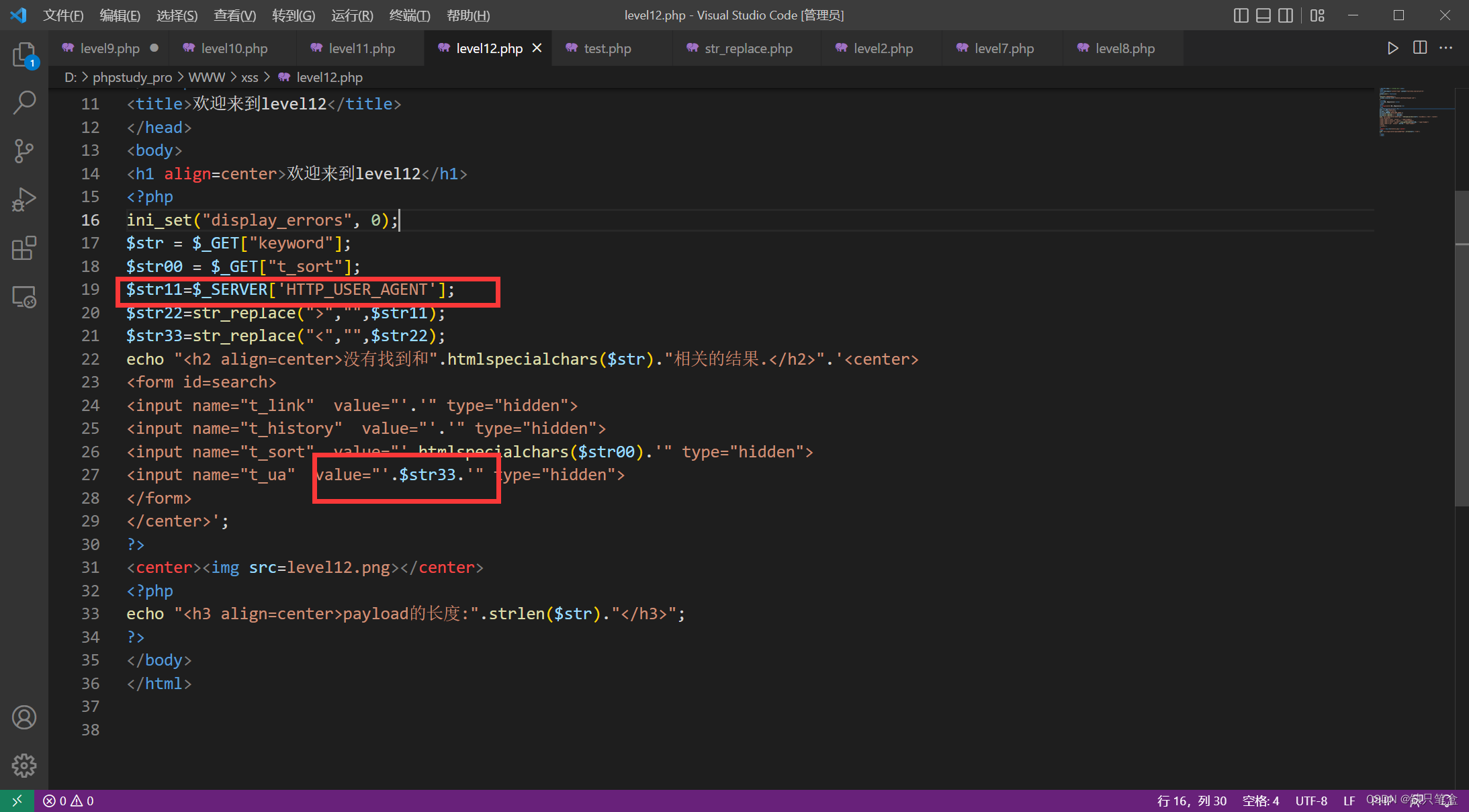Open the 终端(T) menu

410,15
